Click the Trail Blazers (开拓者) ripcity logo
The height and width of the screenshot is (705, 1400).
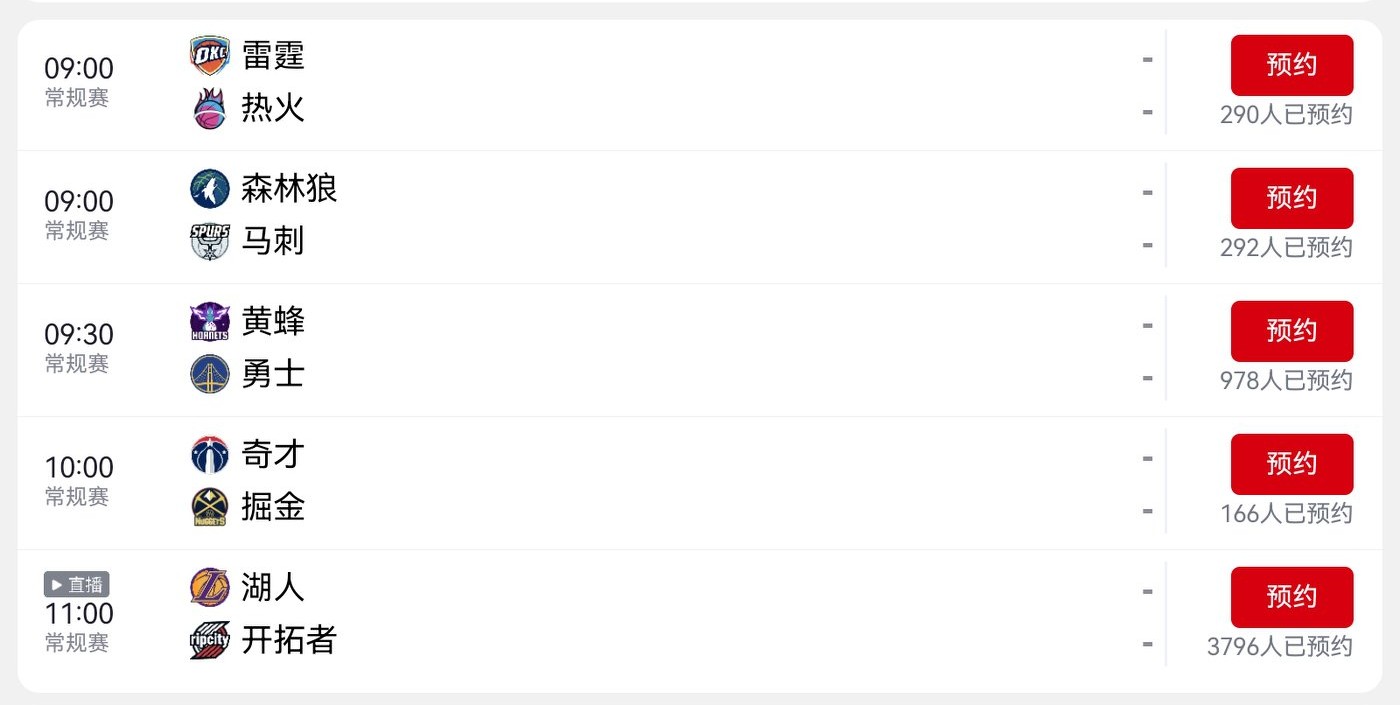tap(210, 640)
